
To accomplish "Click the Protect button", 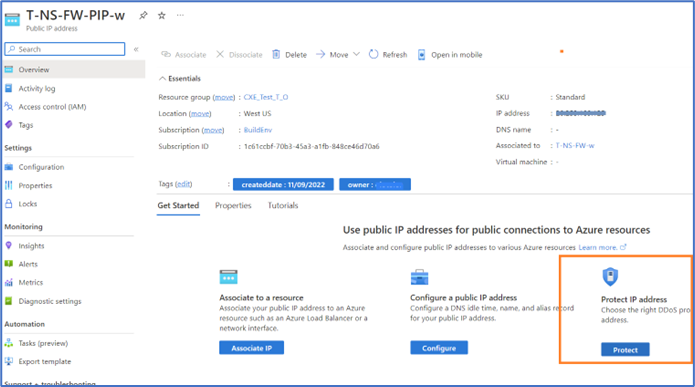I will tap(625, 350).
